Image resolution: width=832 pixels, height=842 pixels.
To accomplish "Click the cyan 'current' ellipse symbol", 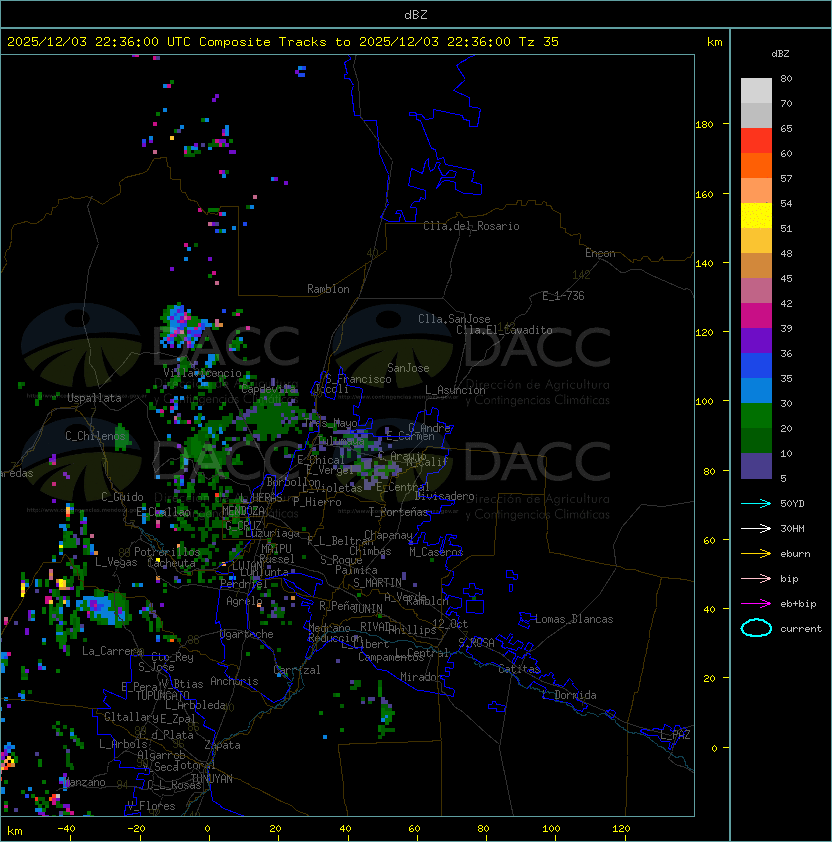I will [x=756, y=628].
